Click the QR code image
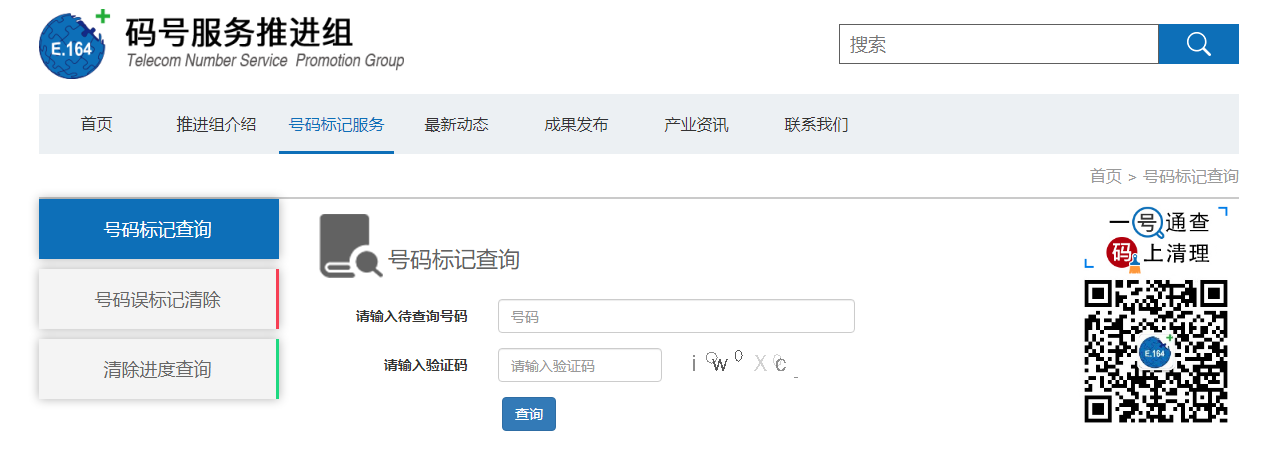Image resolution: width=1267 pixels, height=464 pixels. click(1155, 351)
